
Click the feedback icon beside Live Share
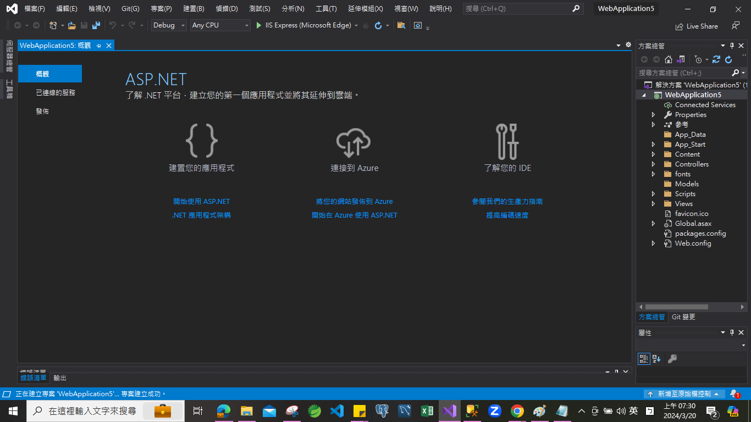(736, 26)
